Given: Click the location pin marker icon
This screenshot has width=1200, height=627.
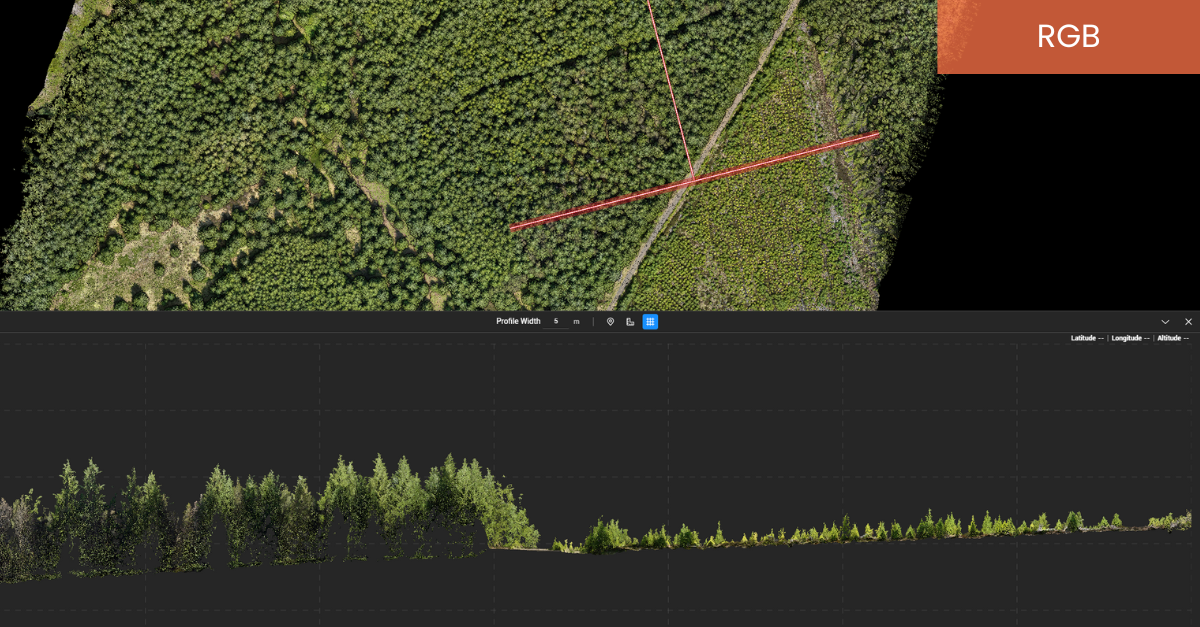Looking at the screenshot, I should (x=610, y=322).
